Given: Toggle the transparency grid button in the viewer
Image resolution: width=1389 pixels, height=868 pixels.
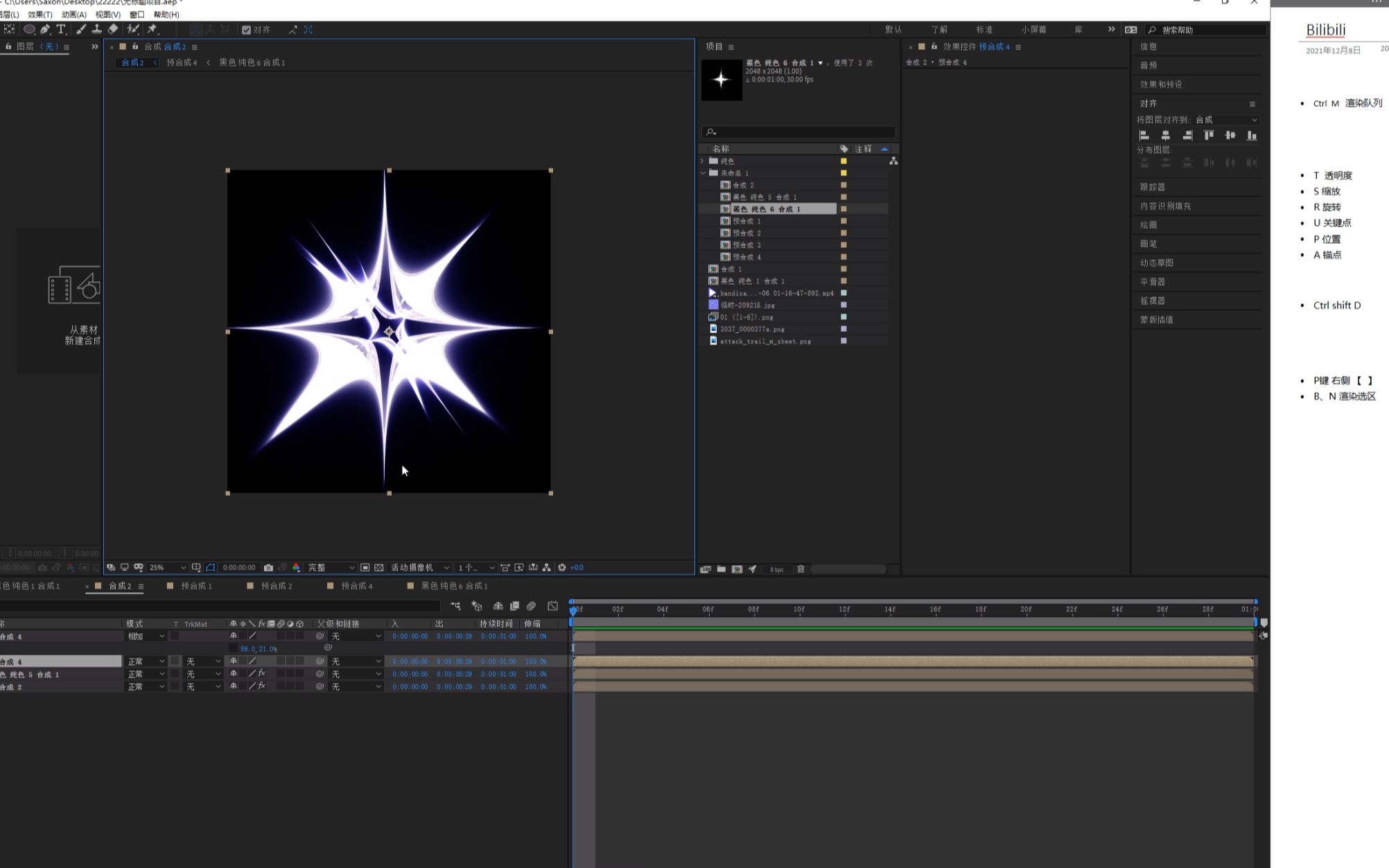Looking at the screenshot, I should tap(378, 567).
